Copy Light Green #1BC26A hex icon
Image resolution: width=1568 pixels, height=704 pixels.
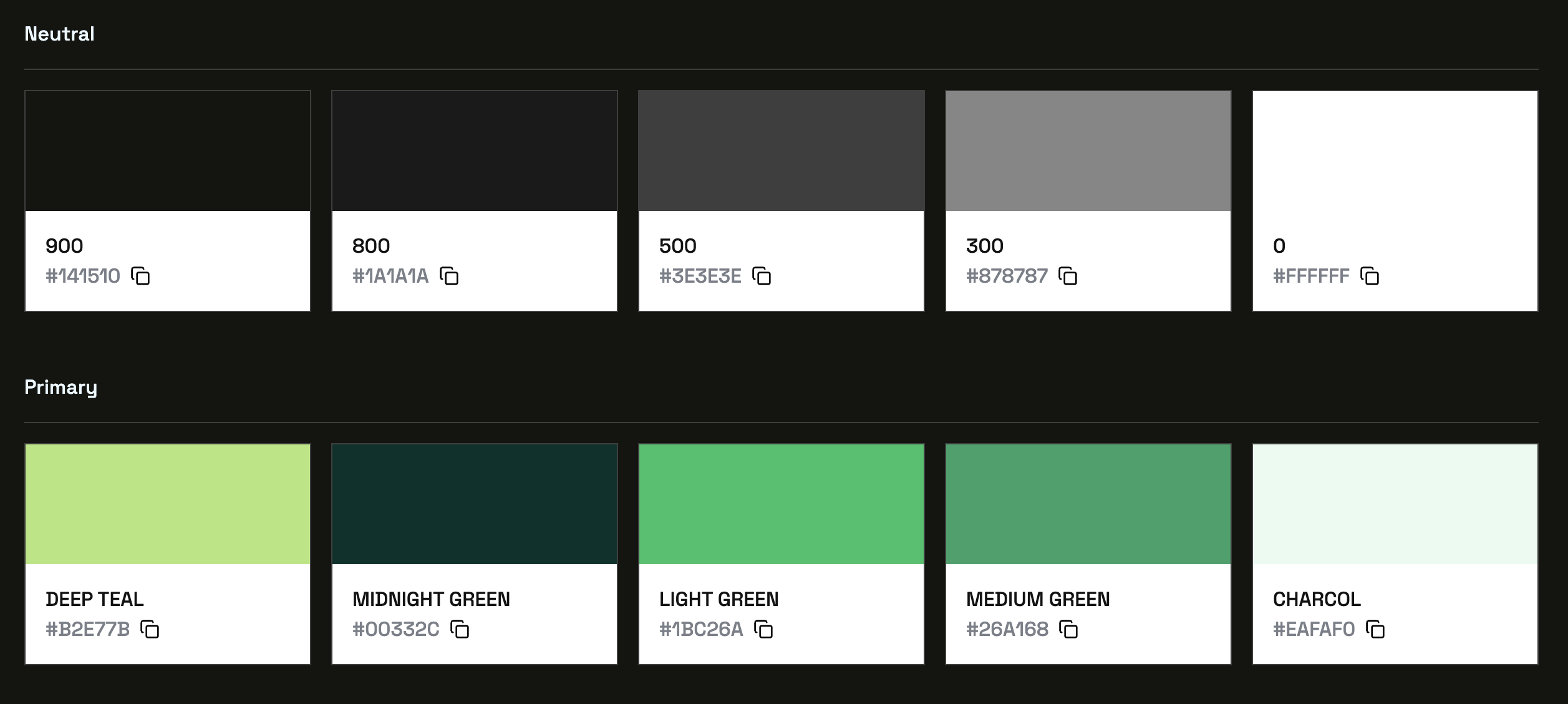(763, 629)
